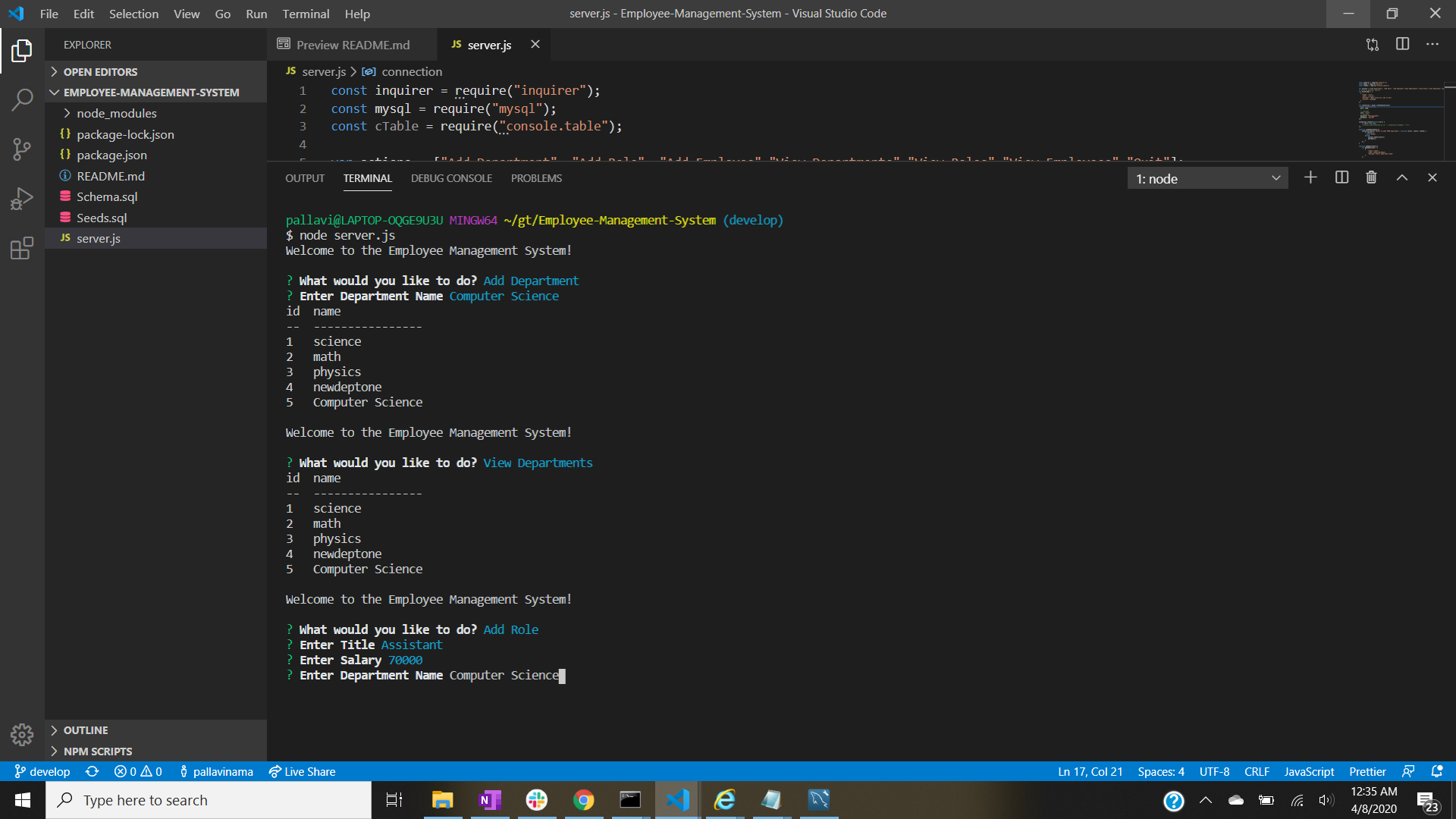Collapse the EMPLOYEE-MANAGEMENT-SYSTEM folder
Image resolution: width=1456 pixels, height=819 pixels.
coord(54,92)
